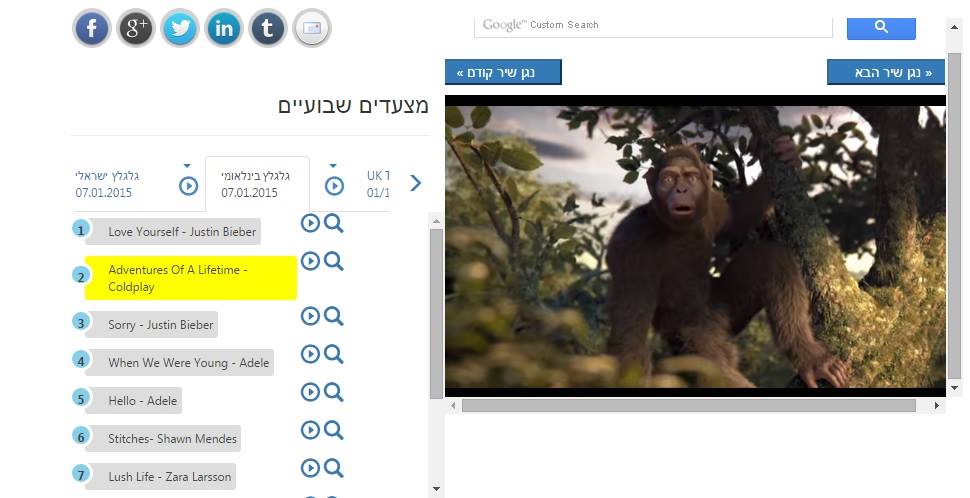Search for Sorry - Justin Bieber magnifier icon
The width and height of the screenshot is (970, 498).
tap(333, 316)
